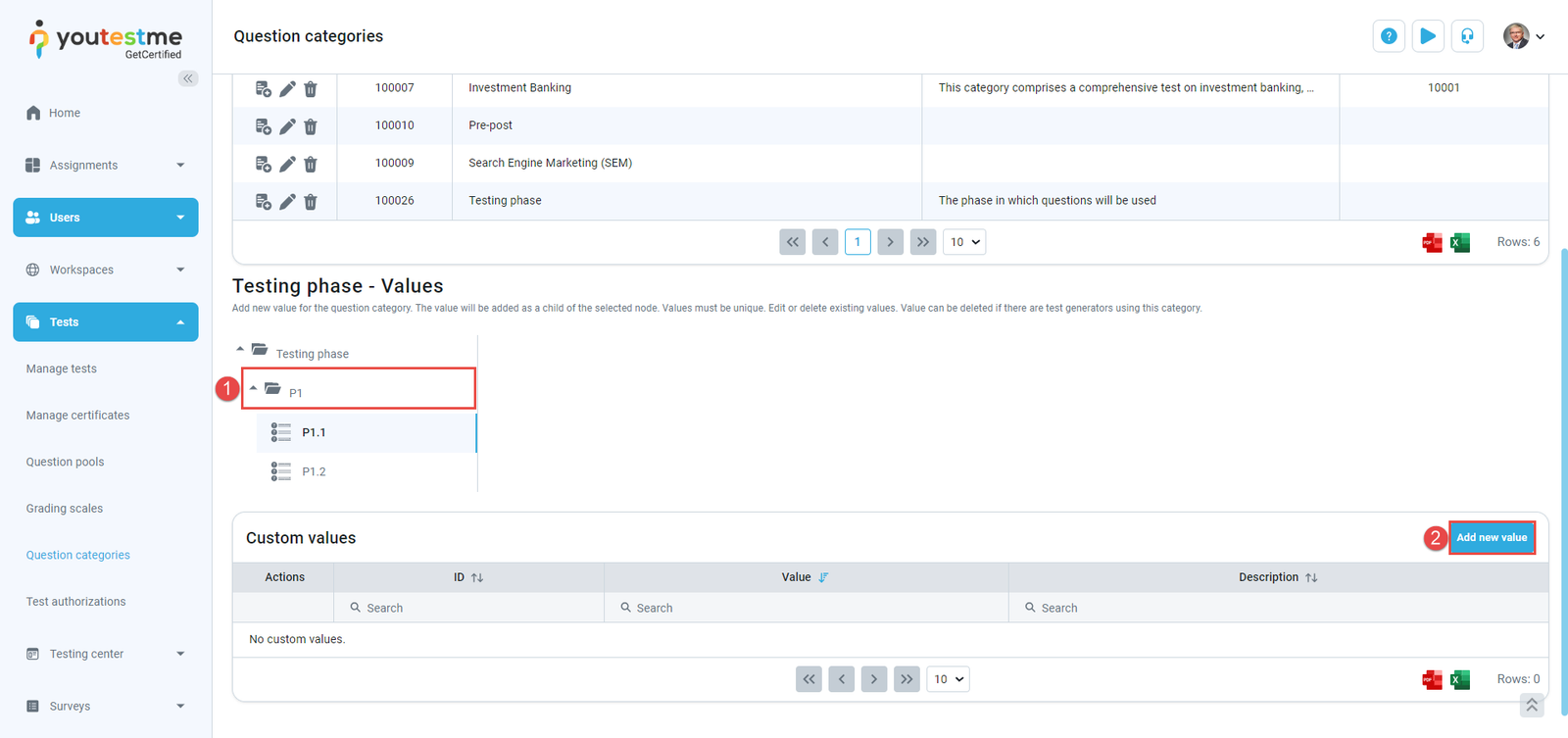The image size is (1568, 738).
Task: Open the help question mark icon
Action: (1389, 36)
